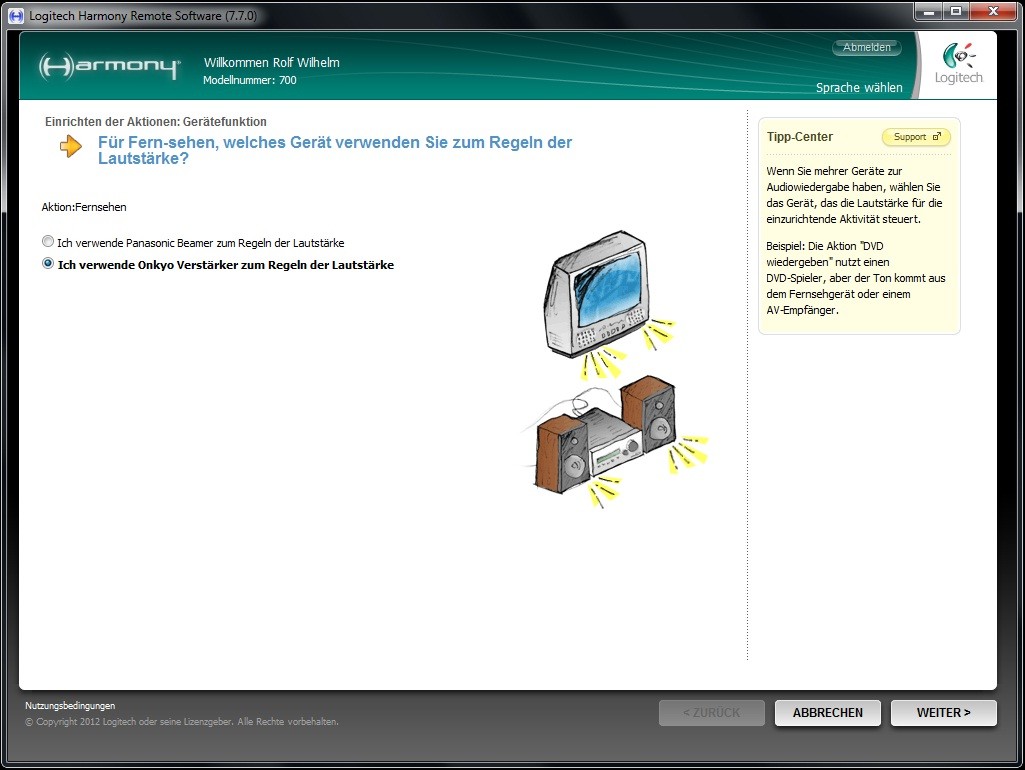Click 'Wenn Sie mehrer Geräte' tip paragraph

click(854, 195)
